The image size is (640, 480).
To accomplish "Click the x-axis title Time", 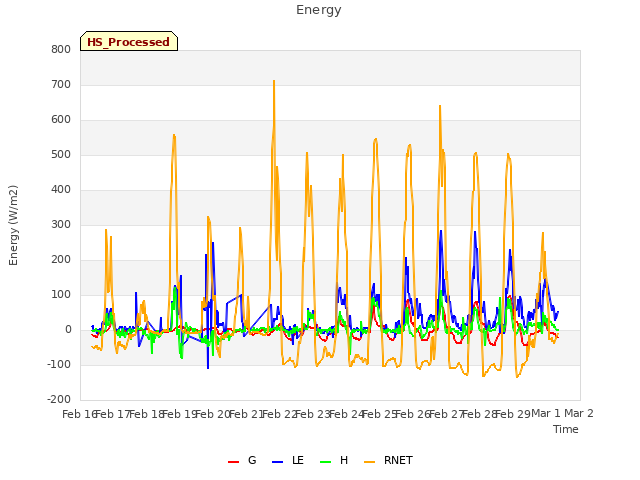I will pyautogui.click(x=566, y=429).
